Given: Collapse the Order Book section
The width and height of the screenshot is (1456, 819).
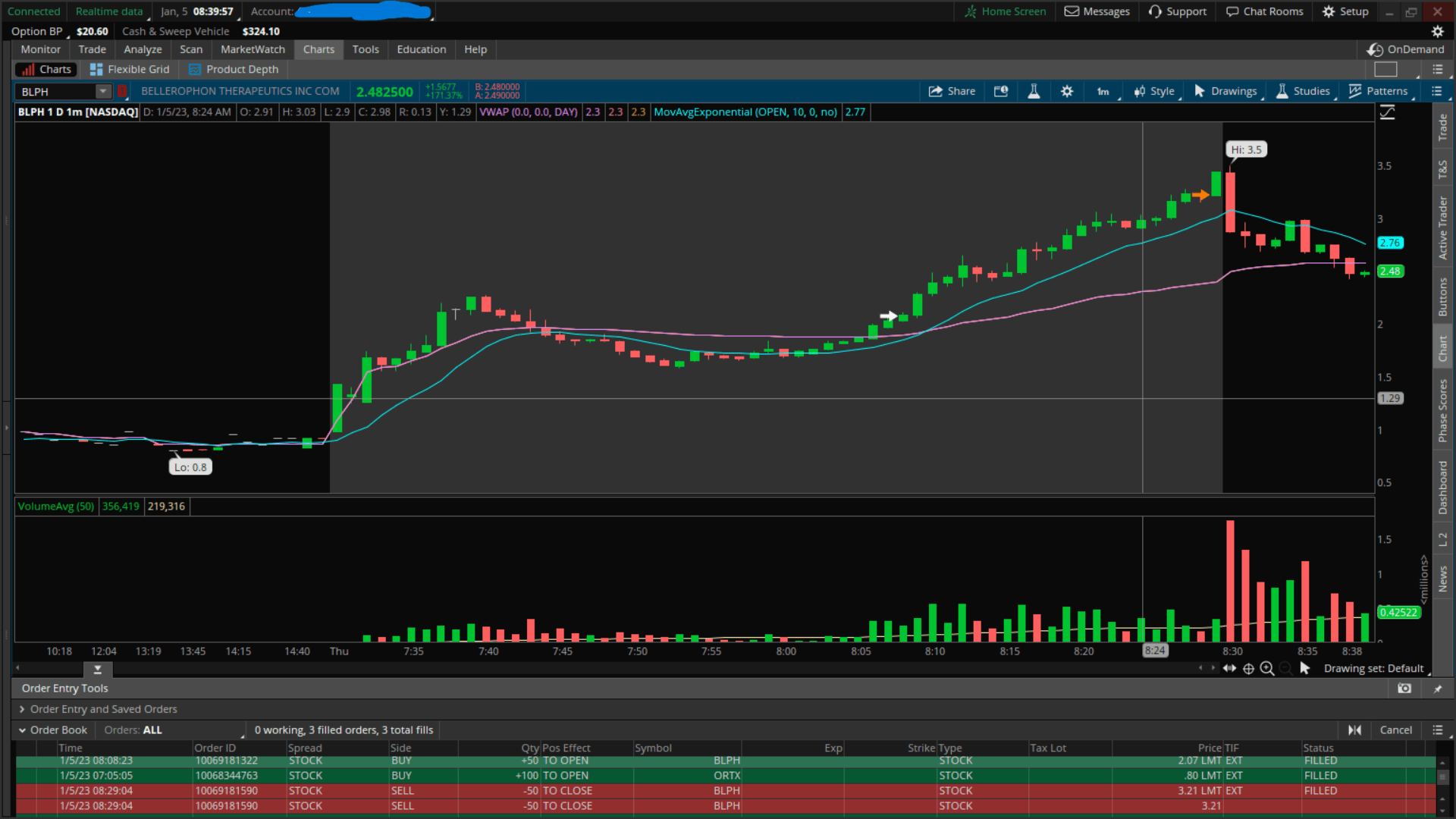Looking at the screenshot, I should pyautogui.click(x=22, y=730).
